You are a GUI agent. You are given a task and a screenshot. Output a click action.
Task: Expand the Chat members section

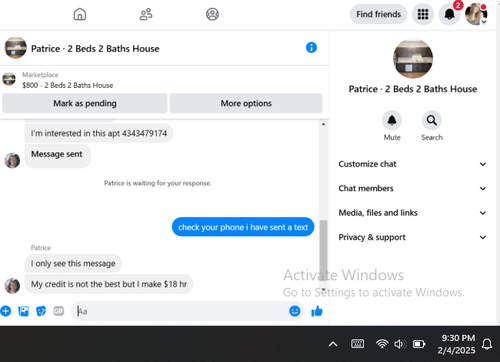tap(413, 188)
